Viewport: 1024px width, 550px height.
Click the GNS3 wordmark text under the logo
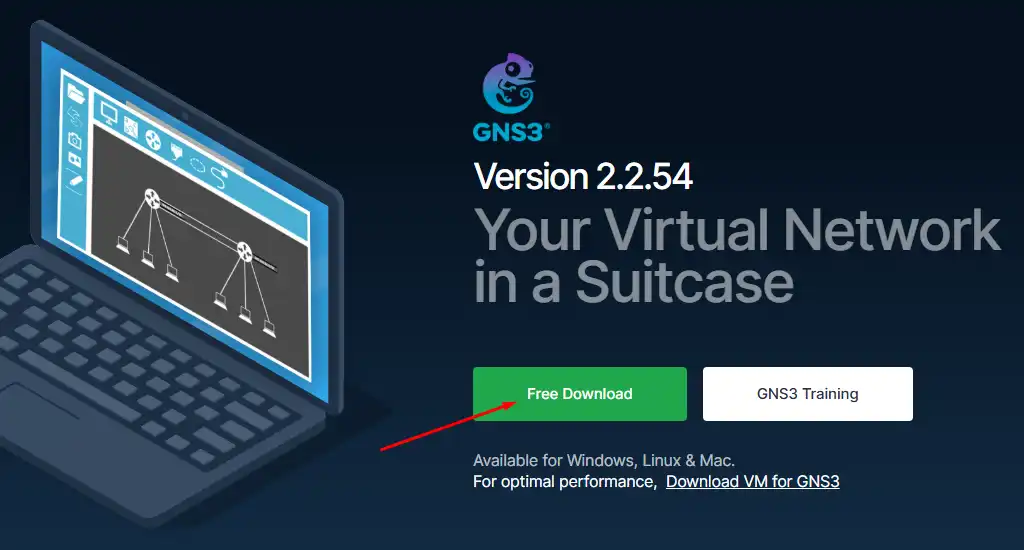[x=511, y=132]
